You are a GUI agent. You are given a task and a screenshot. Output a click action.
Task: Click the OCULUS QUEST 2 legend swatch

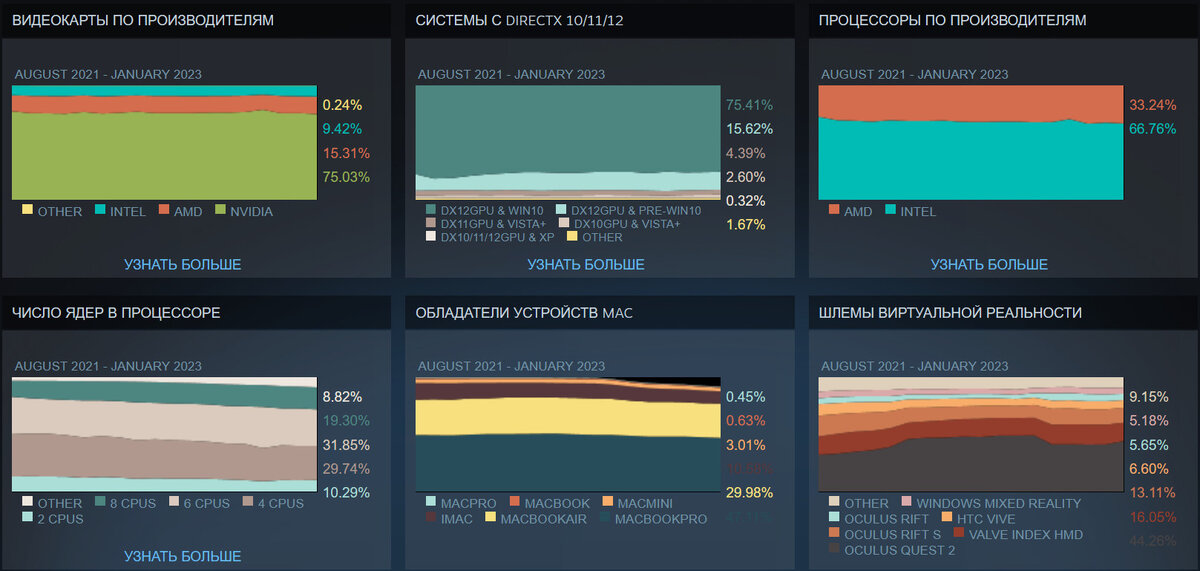pyautogui.click(x=834, y=549)
